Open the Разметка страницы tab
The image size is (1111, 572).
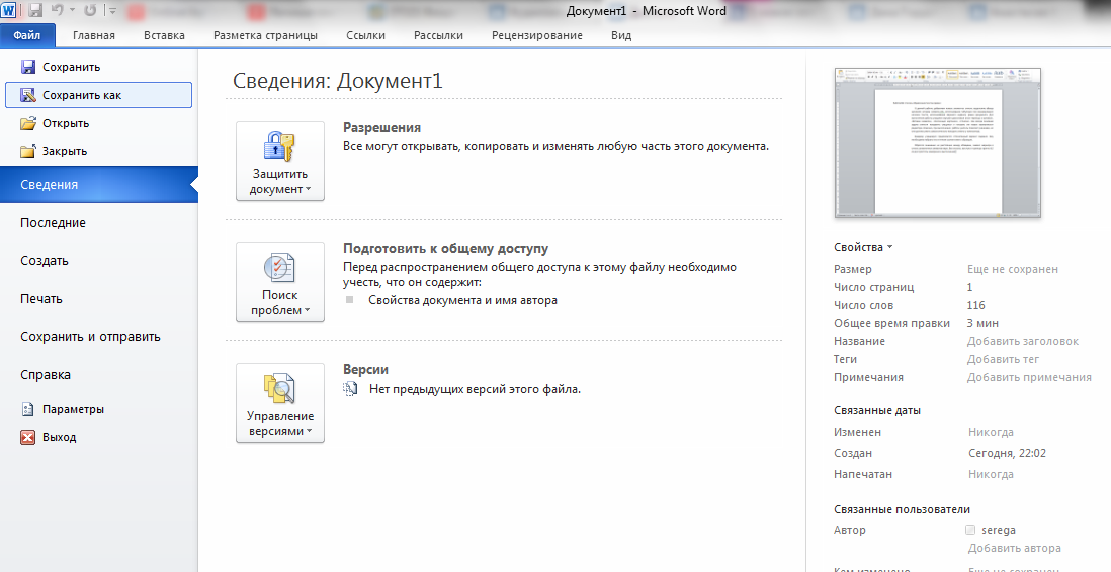[x=266, y=35]
